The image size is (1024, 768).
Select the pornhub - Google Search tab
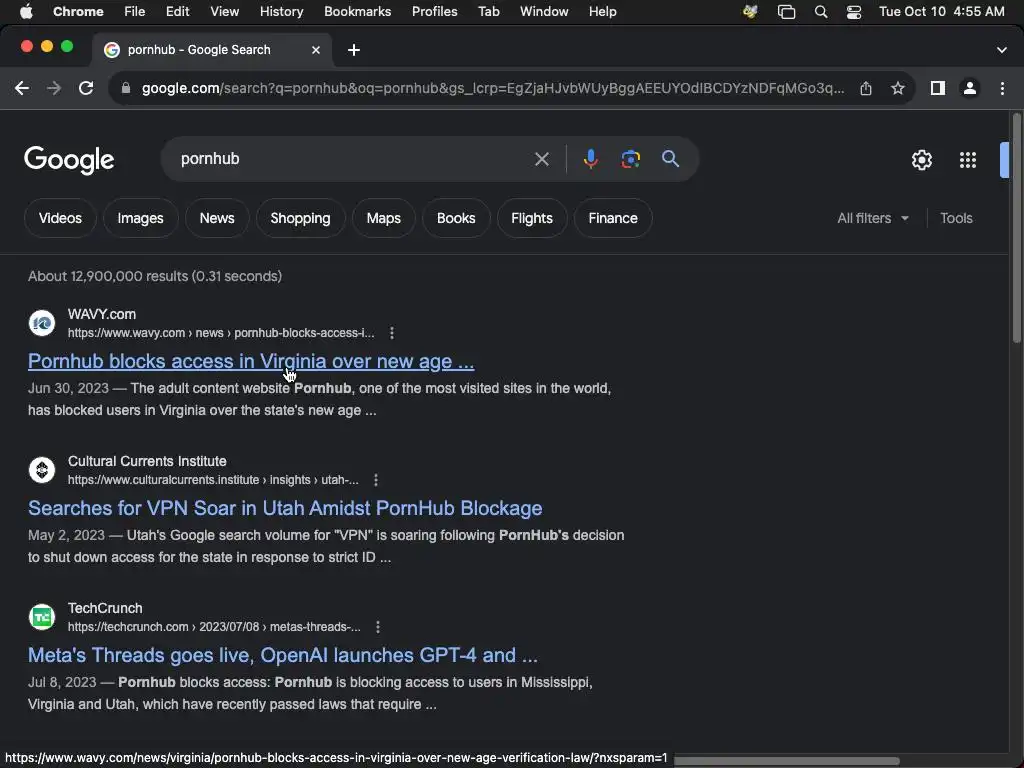click(x=212, y=50)
